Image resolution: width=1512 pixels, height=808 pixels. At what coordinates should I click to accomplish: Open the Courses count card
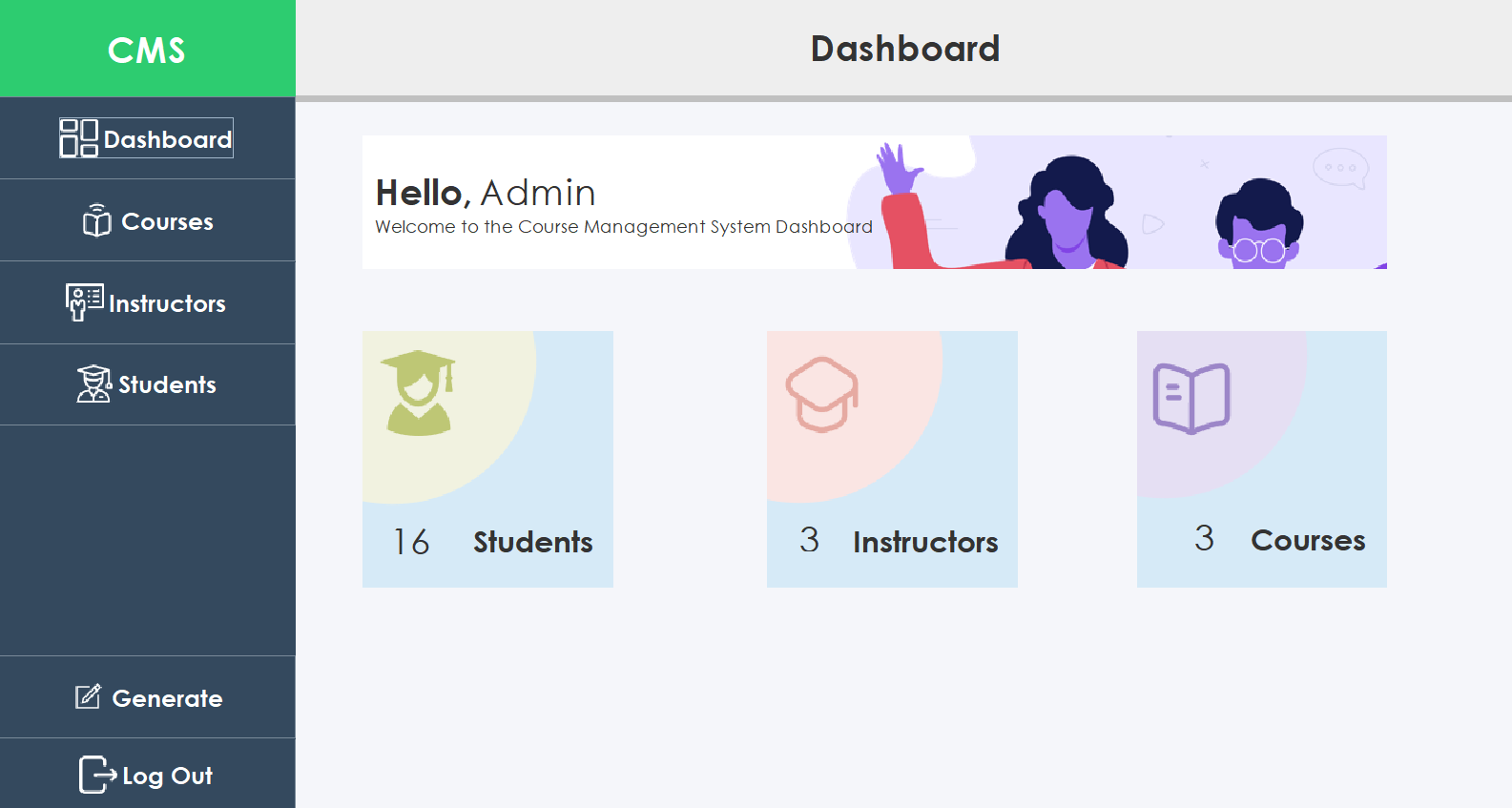(1261, 459)
